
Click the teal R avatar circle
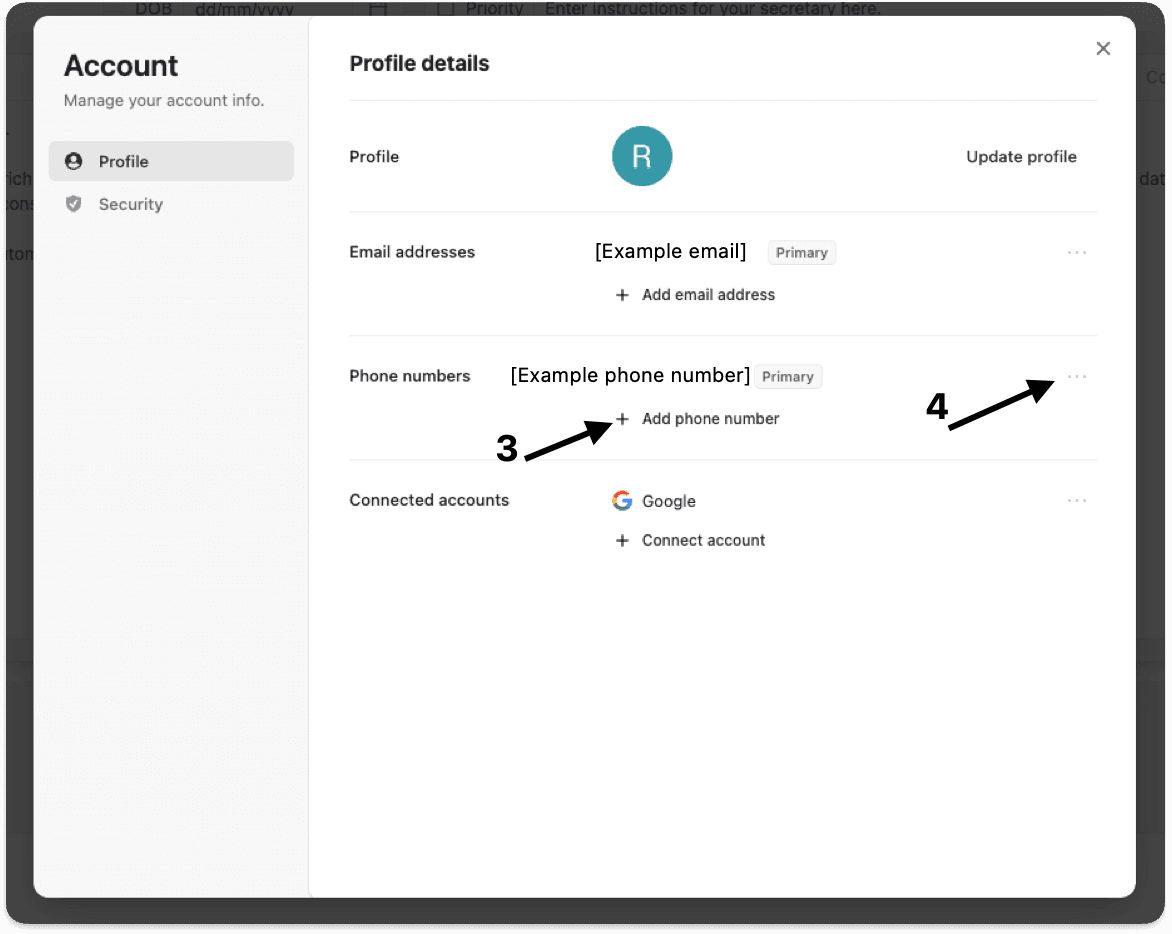coord(641,156)
